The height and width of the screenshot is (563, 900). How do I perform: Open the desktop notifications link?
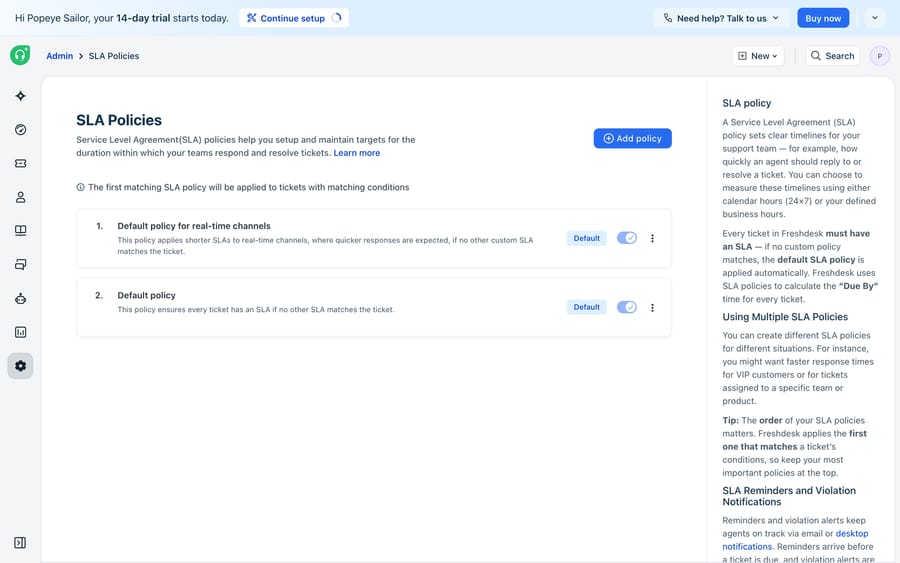(795, 540)
